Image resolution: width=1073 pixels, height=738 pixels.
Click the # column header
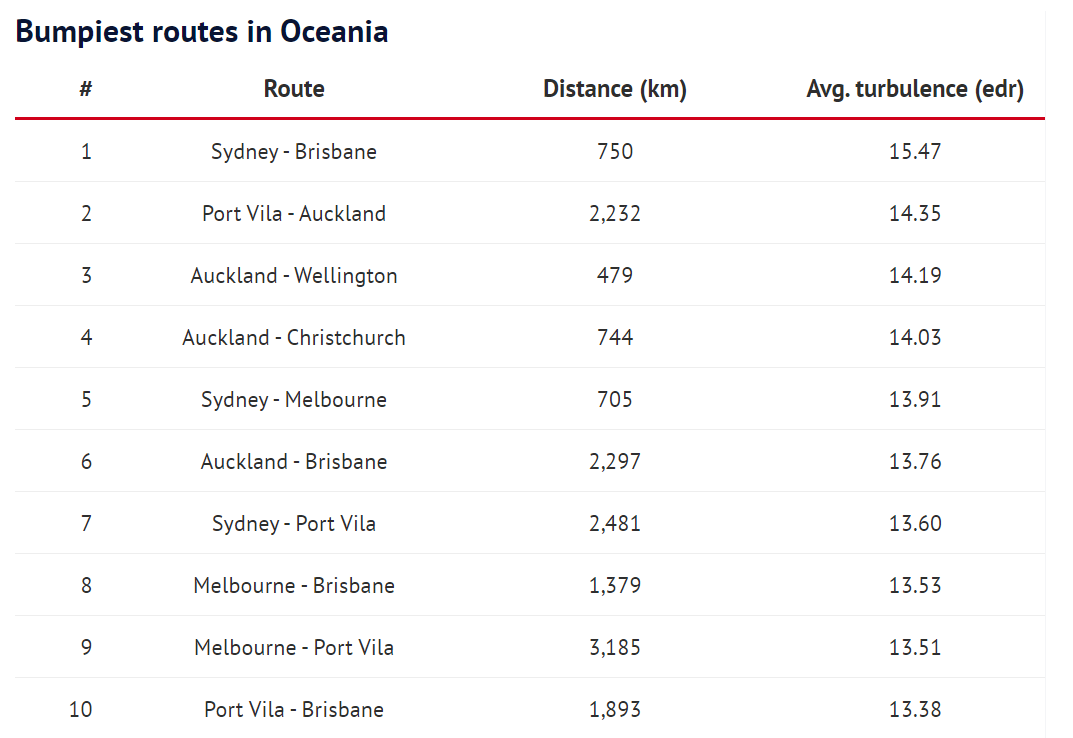point(86,89)
